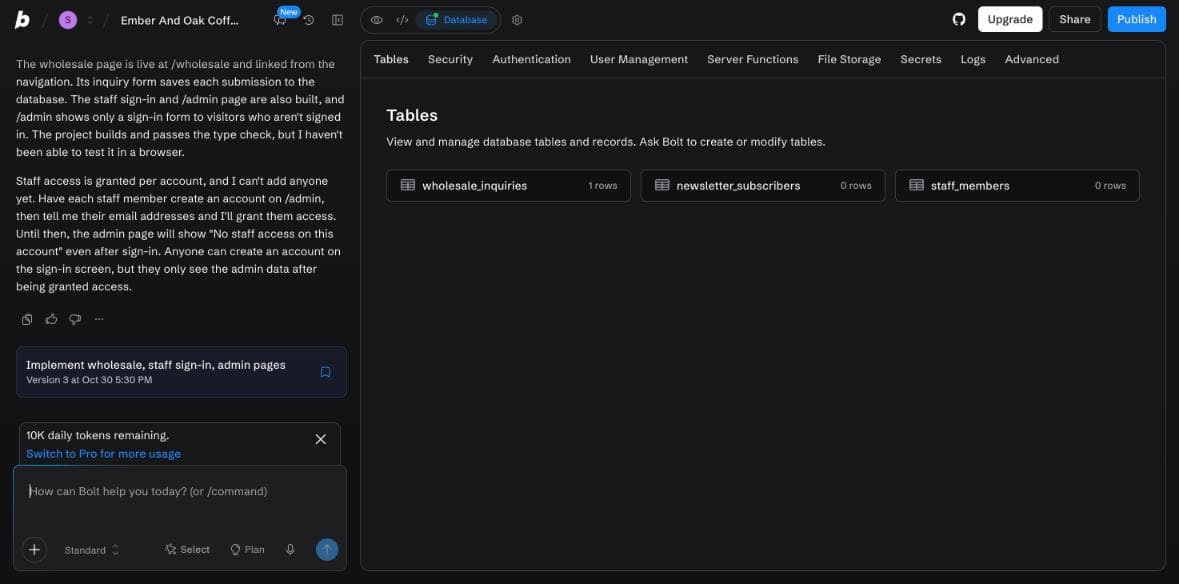
Task: Click the Bolt logo icon
Action: 23,20
